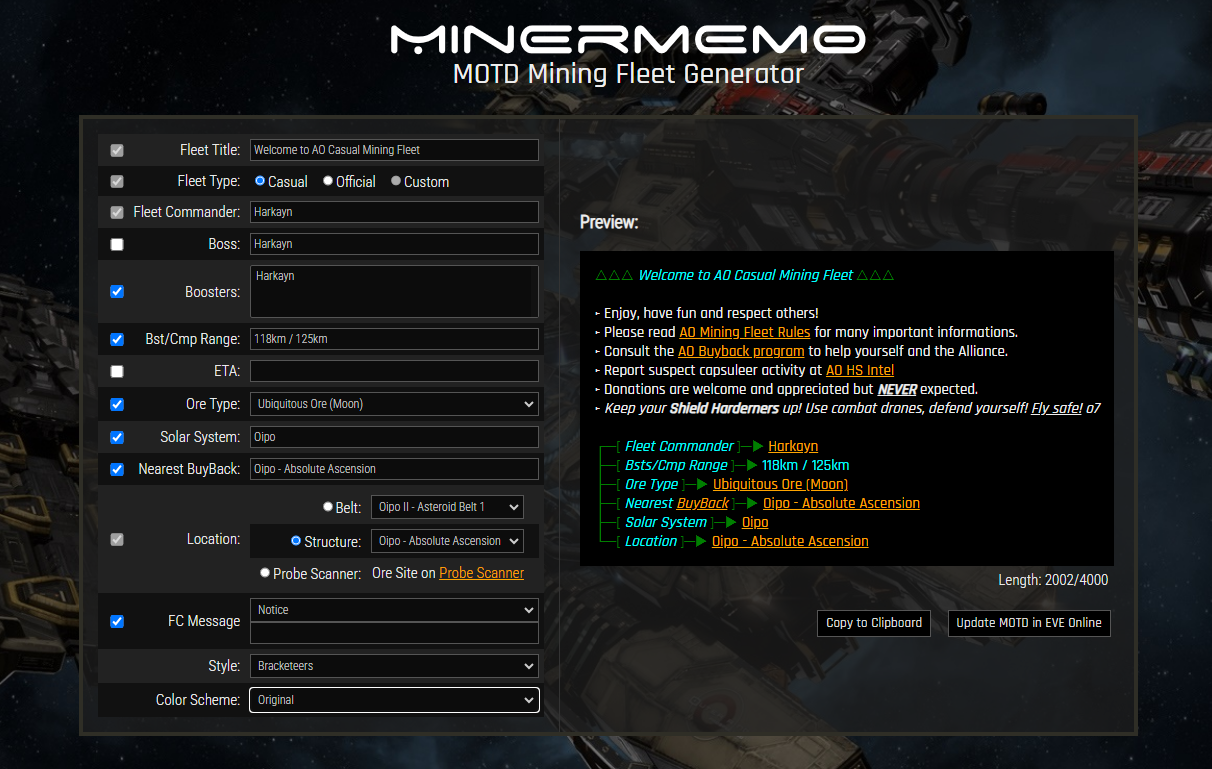Click the Ubiquitous Ore (Moon) preview link
This screenshot has width=1212, height=769.
(780, 484)
